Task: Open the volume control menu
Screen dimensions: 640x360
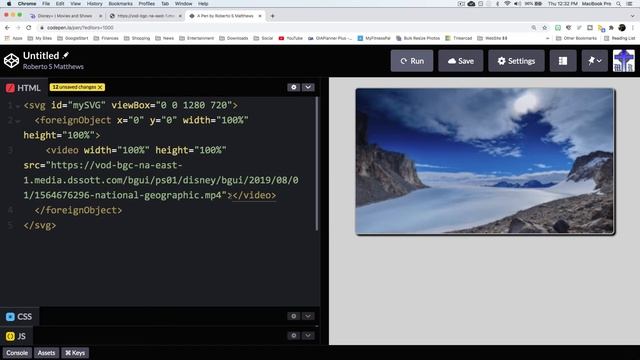Action: 518,4
